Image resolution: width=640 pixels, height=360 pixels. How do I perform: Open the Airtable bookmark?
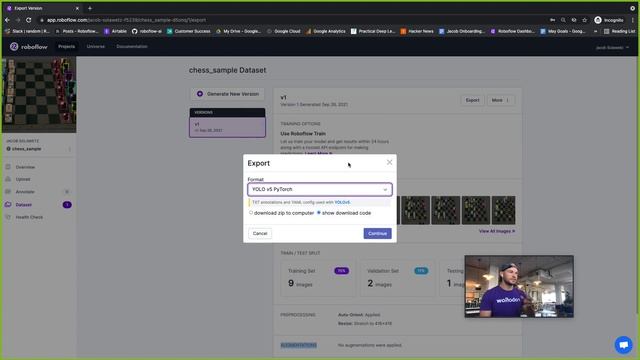point(116,31)
